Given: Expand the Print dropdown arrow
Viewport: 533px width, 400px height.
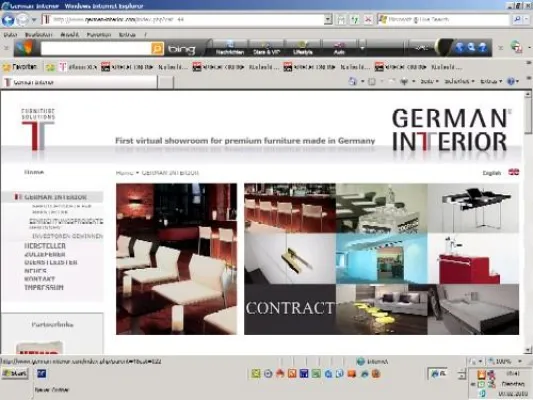Looking at the screenshot, I should coord(413,81).
